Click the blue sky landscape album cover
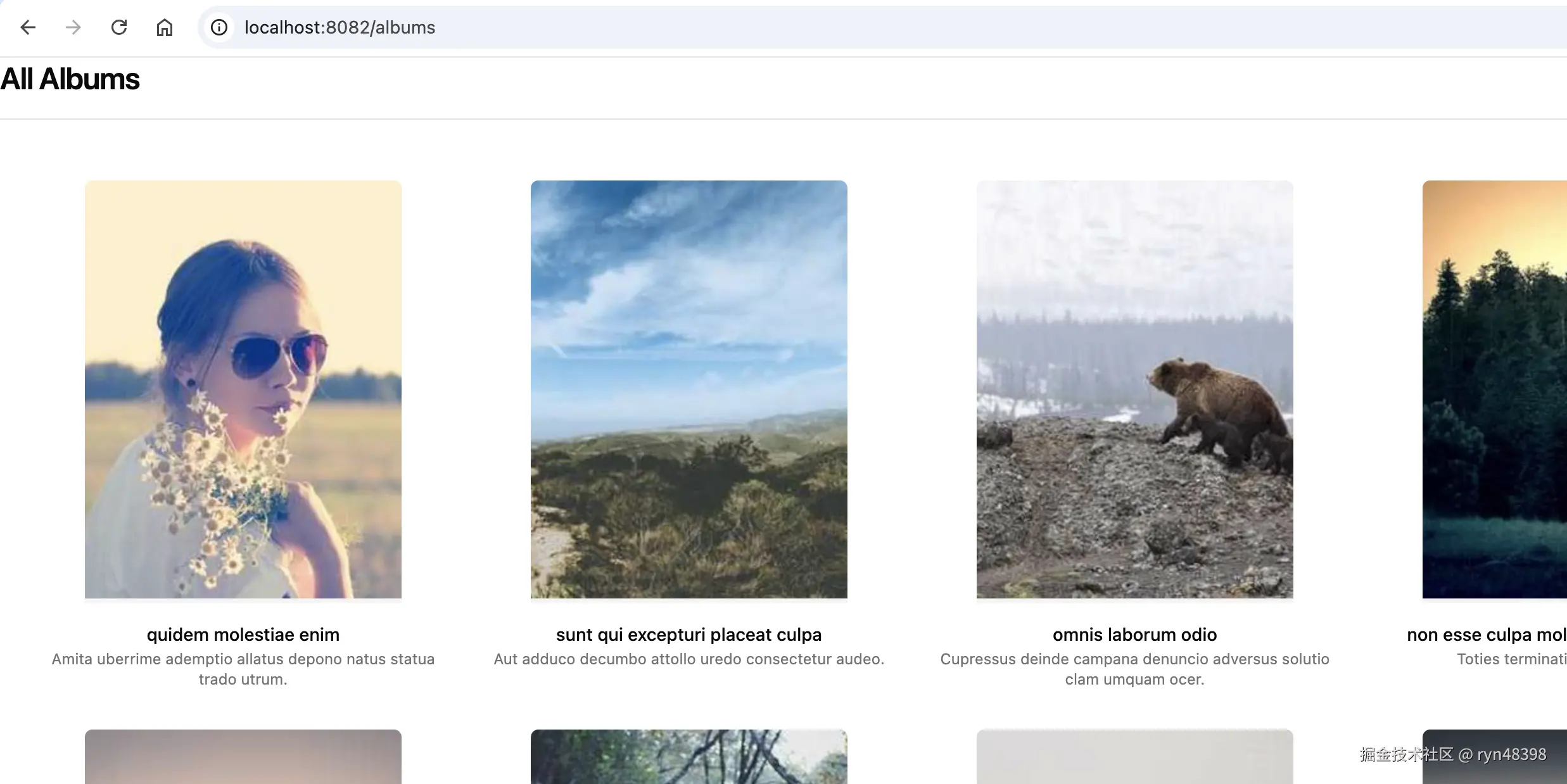Viewport: 1567px width, 784px height. click(x=688, y=390)
